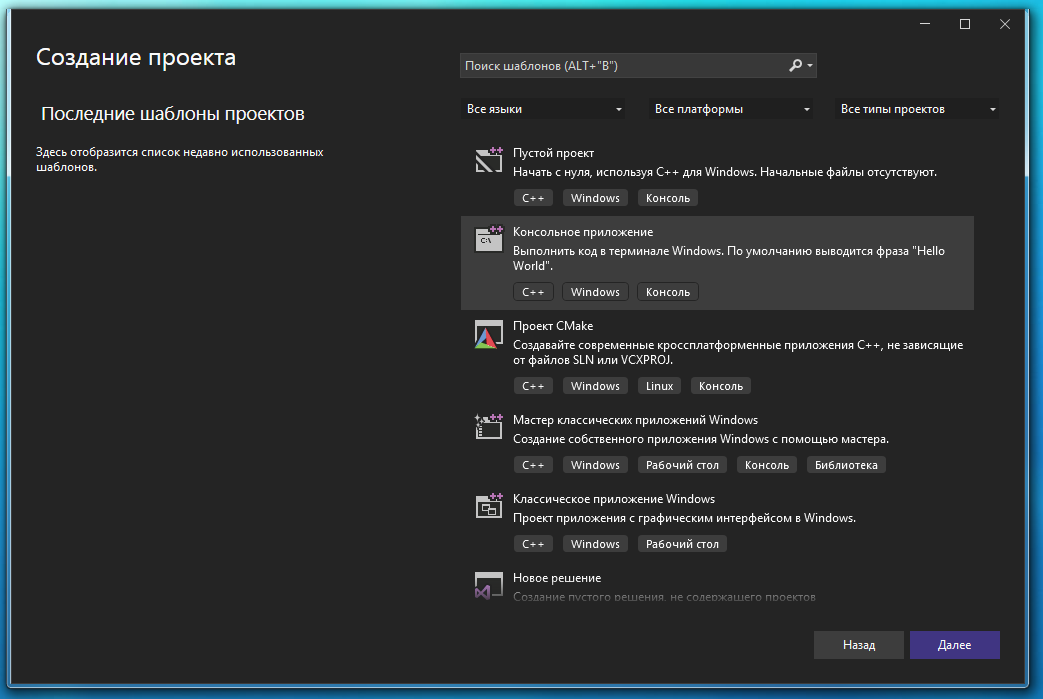Open the search options arrow beside magnifier
The image size is (1043, 699).
pos(810,66)
